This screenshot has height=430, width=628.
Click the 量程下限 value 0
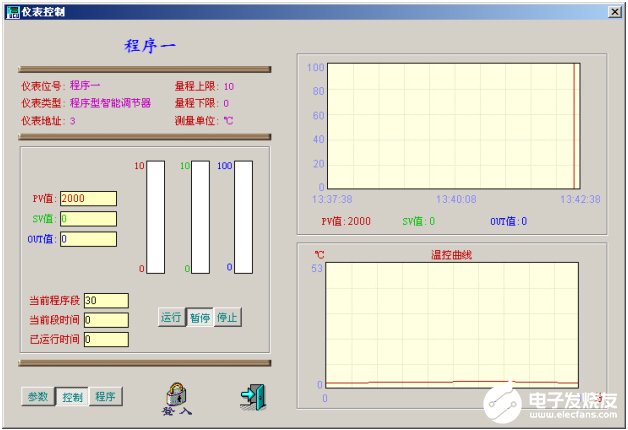[226, 103]
